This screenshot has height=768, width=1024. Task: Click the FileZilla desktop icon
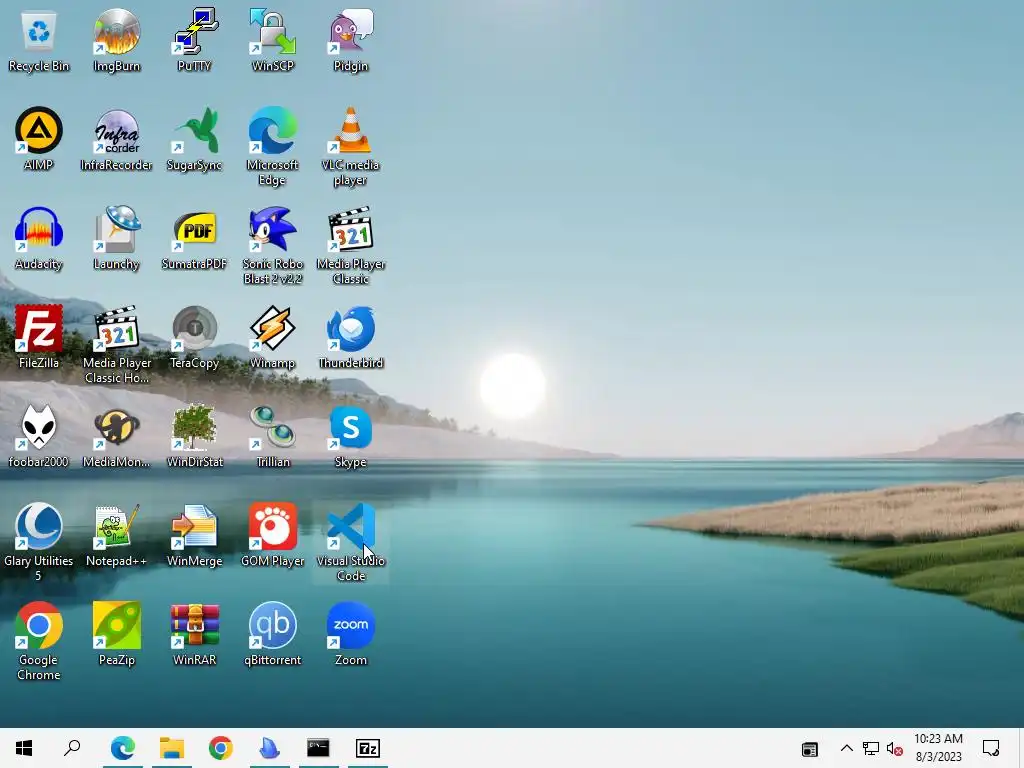39,337
